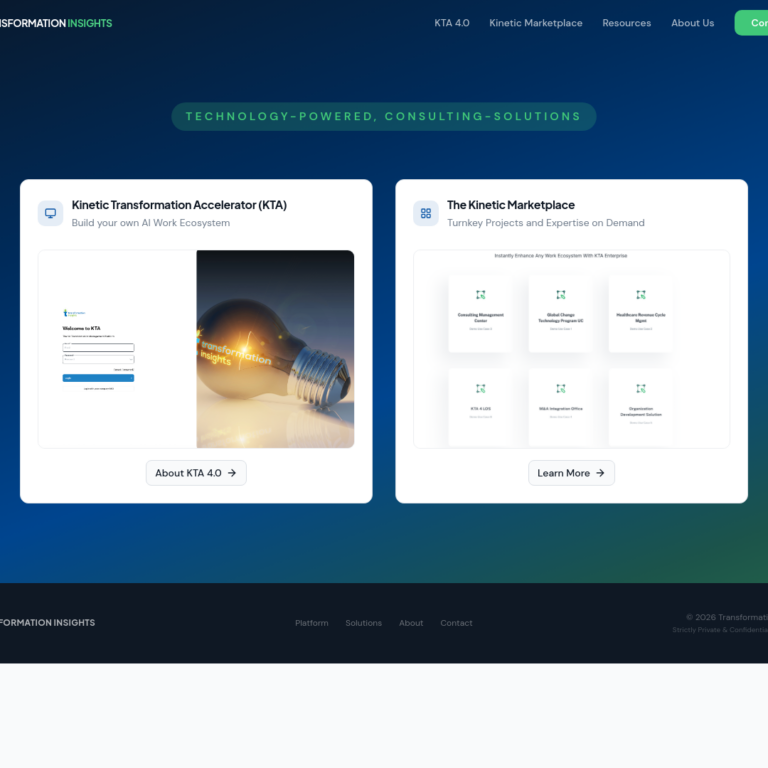Open the Platform footer link

[x=312, y=623]
